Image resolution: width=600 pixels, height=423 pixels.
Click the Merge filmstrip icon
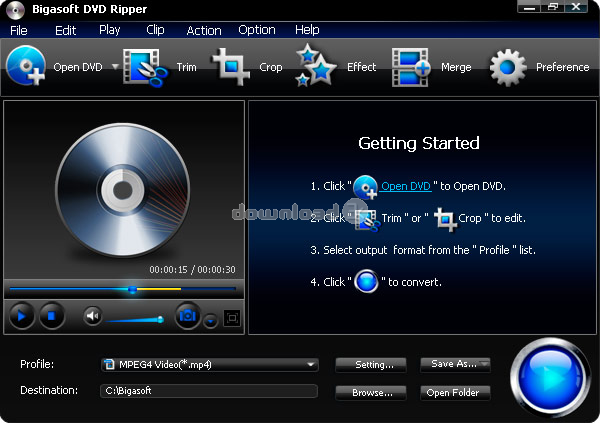tap(411, 67)
